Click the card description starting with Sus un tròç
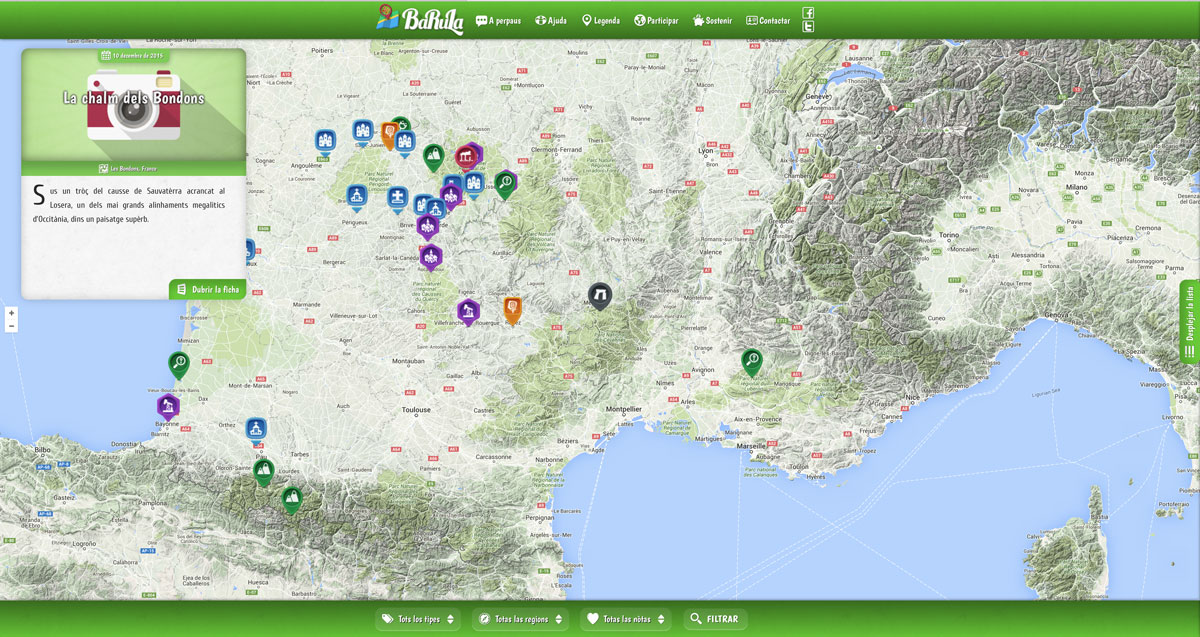This screenshot has height=637, width=1200. click(129, 204)
